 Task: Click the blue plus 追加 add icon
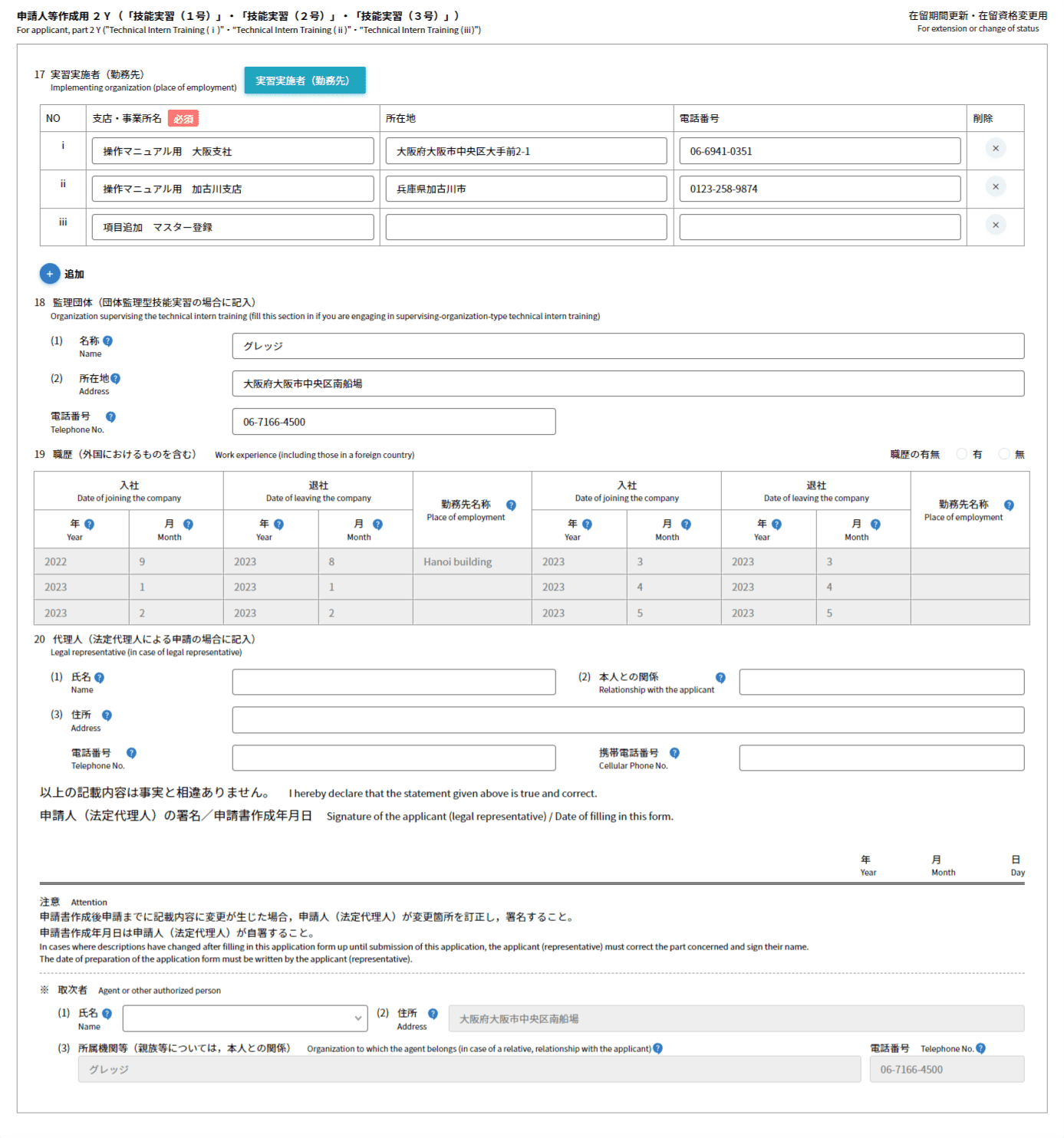[x=50, y=274]
